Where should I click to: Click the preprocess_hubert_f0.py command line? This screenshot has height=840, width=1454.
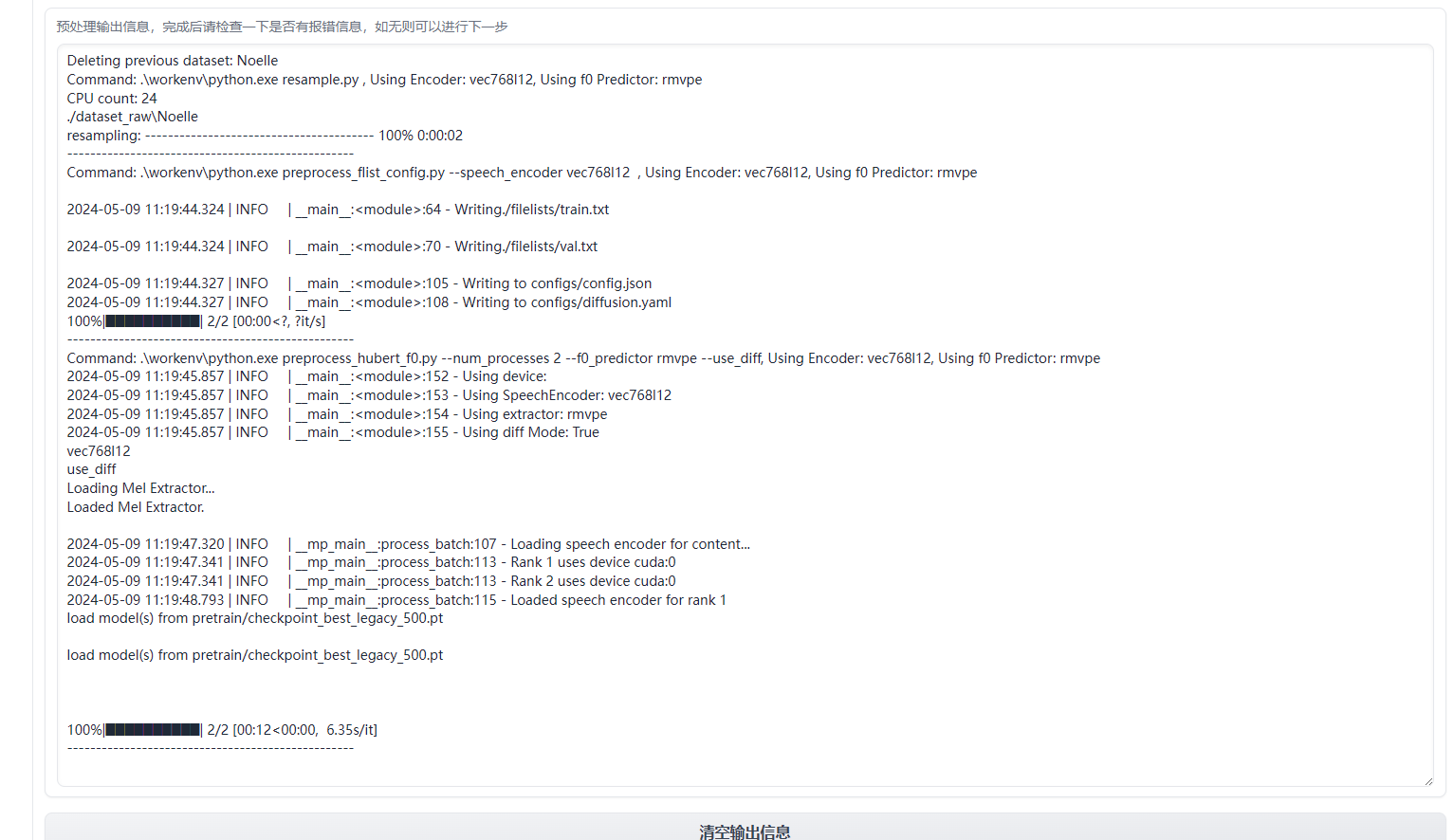pos(583,358)
